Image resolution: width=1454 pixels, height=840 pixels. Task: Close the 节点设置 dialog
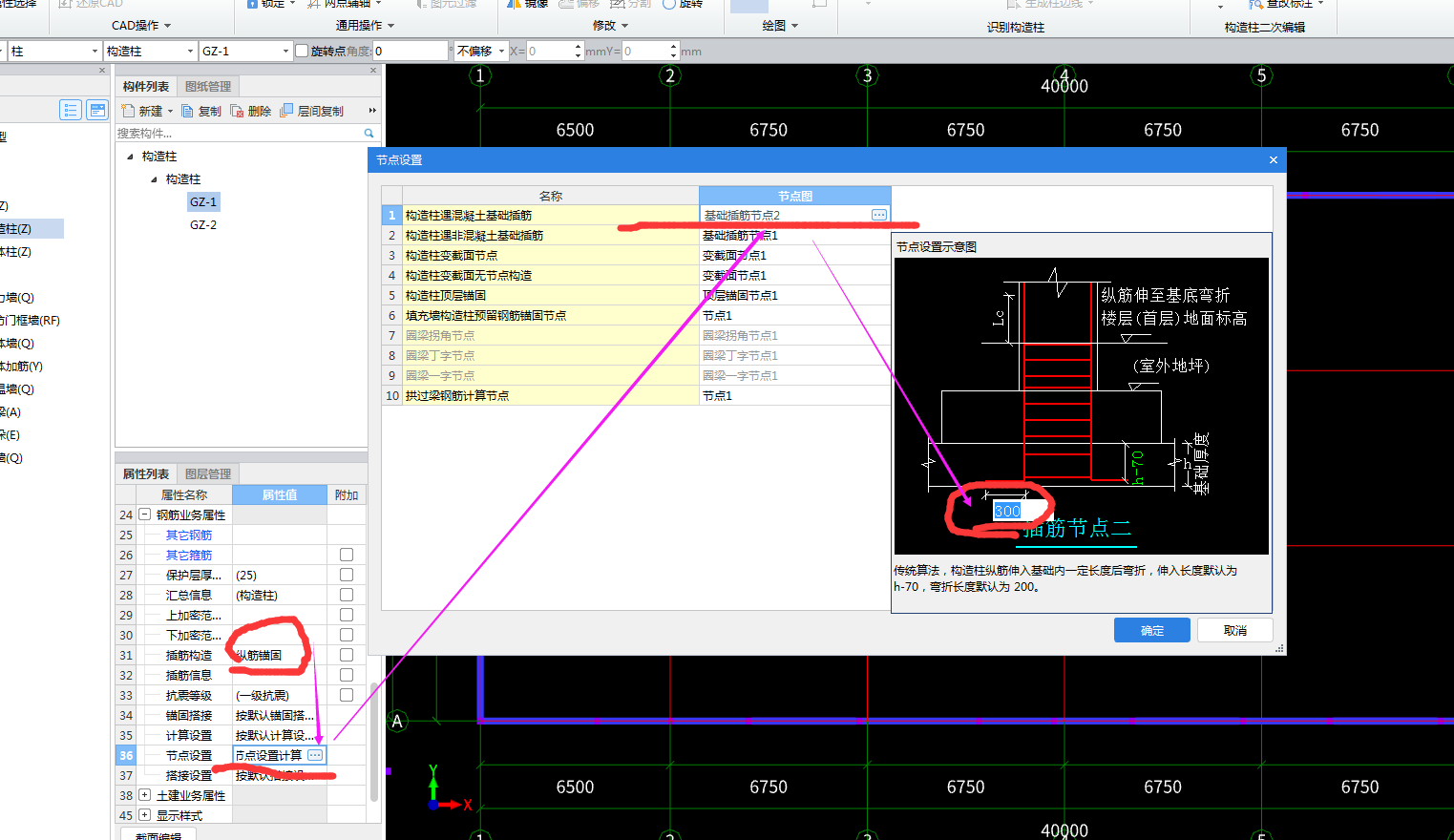click(1273, 159)
